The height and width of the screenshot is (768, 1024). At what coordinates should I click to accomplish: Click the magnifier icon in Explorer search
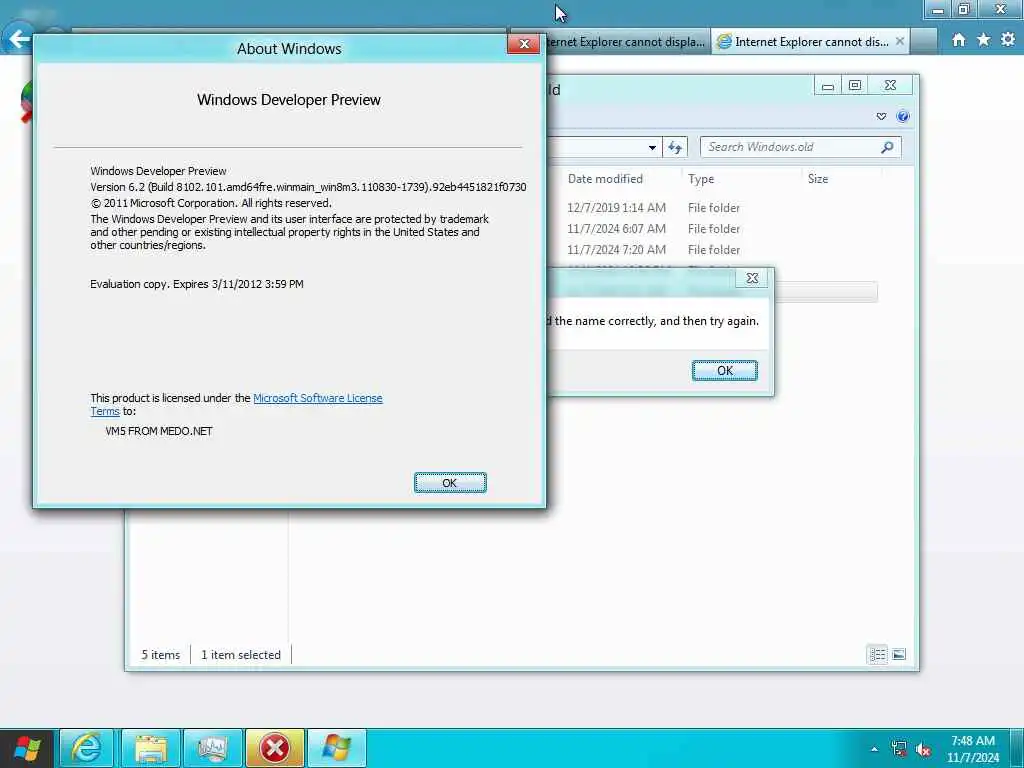tap(887, 147)
